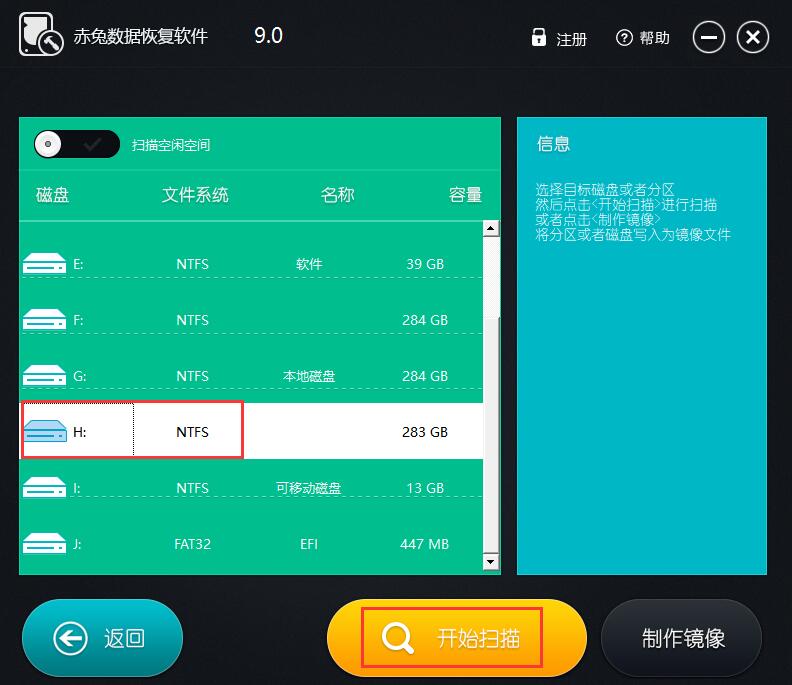Select the G: drive icon
Viewport: 792px width, 685px height.
44,375
